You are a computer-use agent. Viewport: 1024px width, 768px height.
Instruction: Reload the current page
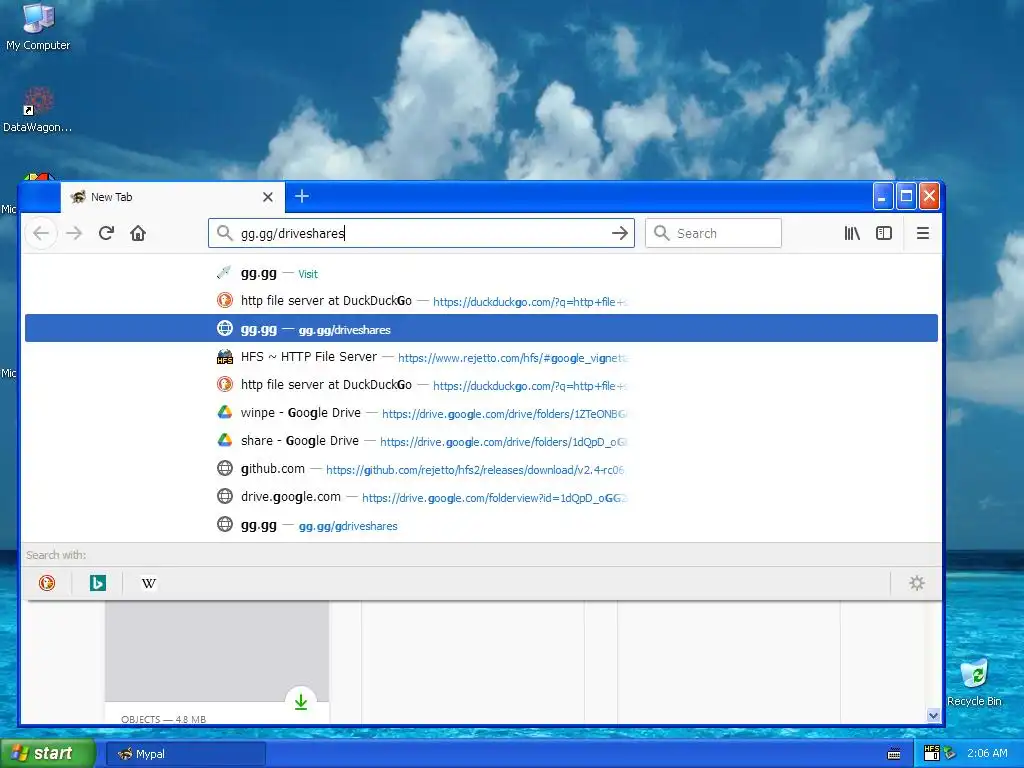(x=106, y=233)
